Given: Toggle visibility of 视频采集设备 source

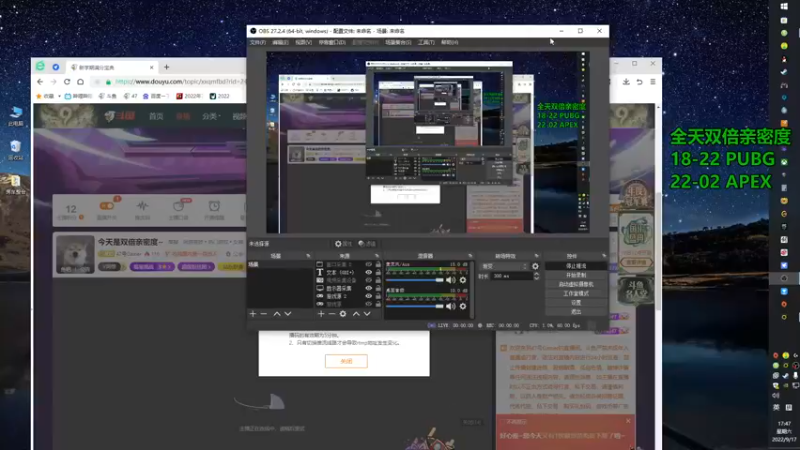Looking at the screenshot, I should 368,280.
